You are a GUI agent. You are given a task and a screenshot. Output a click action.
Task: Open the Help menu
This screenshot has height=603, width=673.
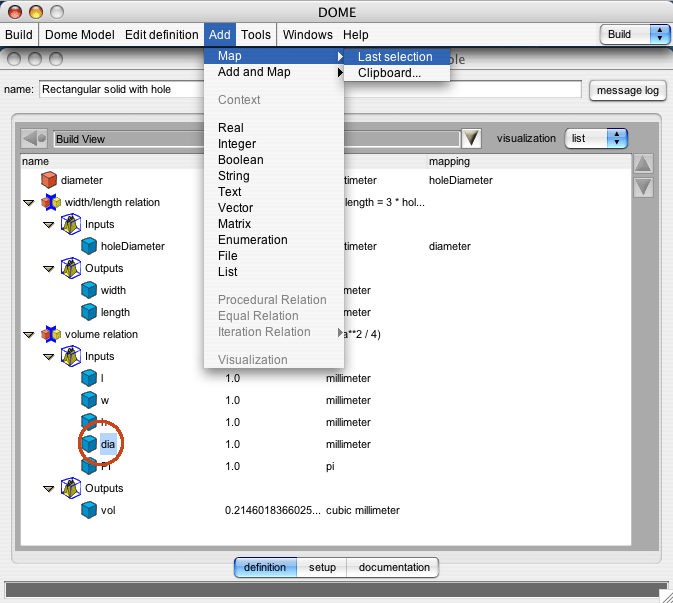coord(355,34)
